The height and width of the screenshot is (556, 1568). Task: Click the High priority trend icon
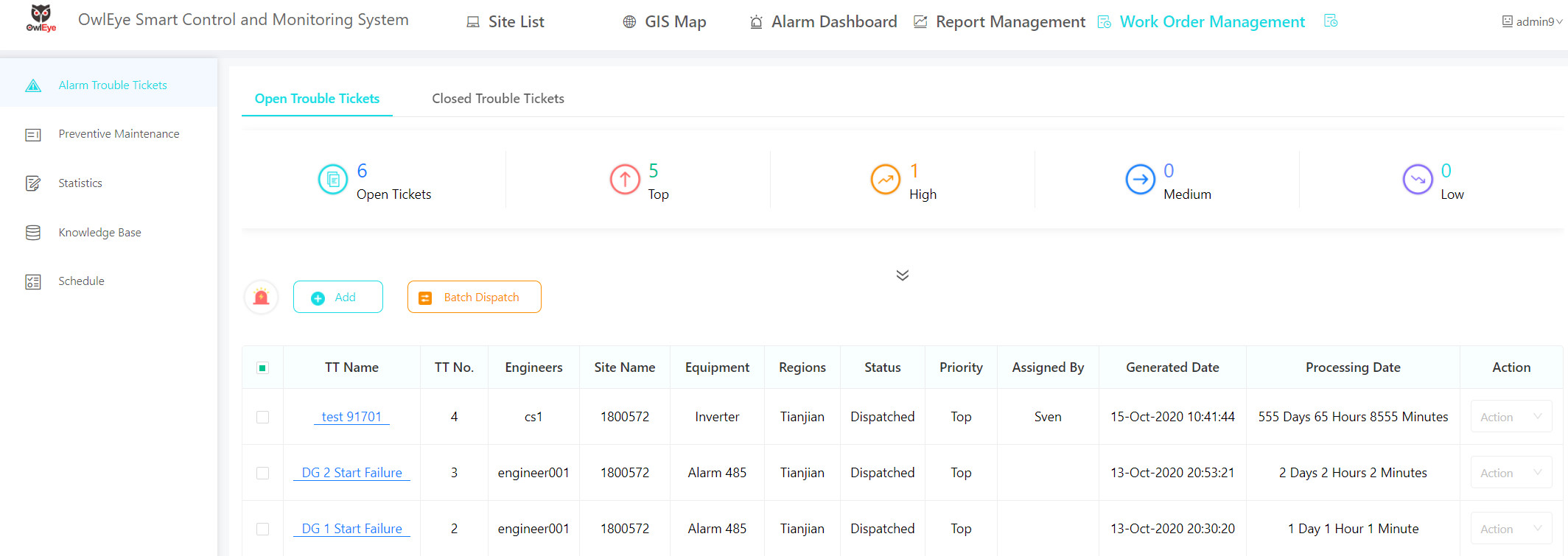click(x=885, y=180)
